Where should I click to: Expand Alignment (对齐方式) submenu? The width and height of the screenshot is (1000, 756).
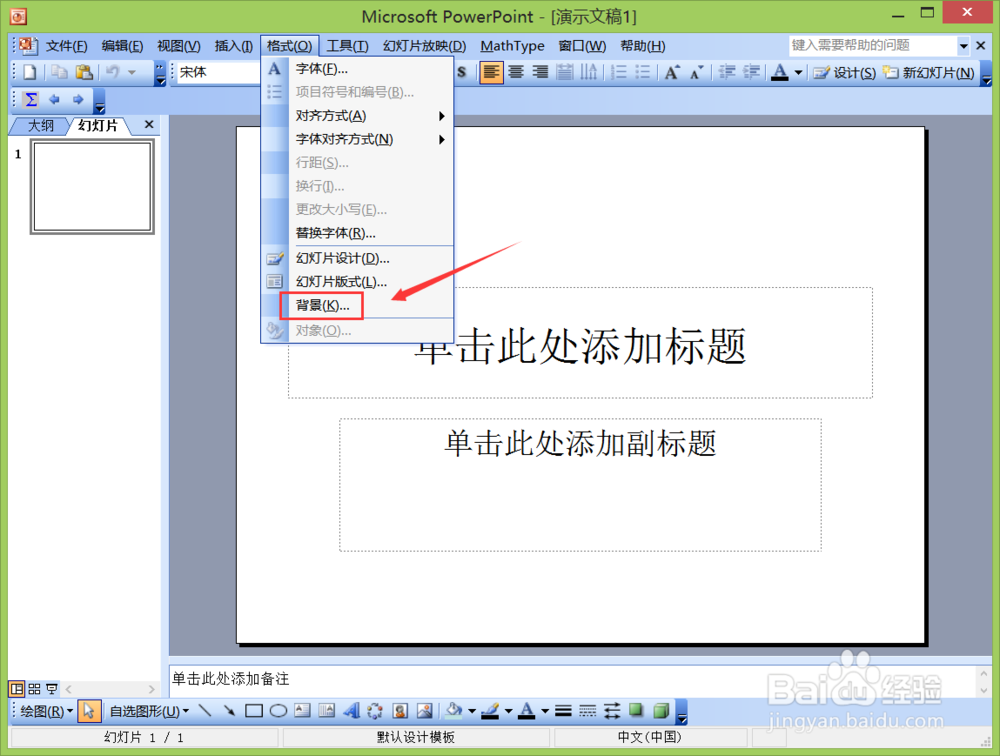(357, 115)
